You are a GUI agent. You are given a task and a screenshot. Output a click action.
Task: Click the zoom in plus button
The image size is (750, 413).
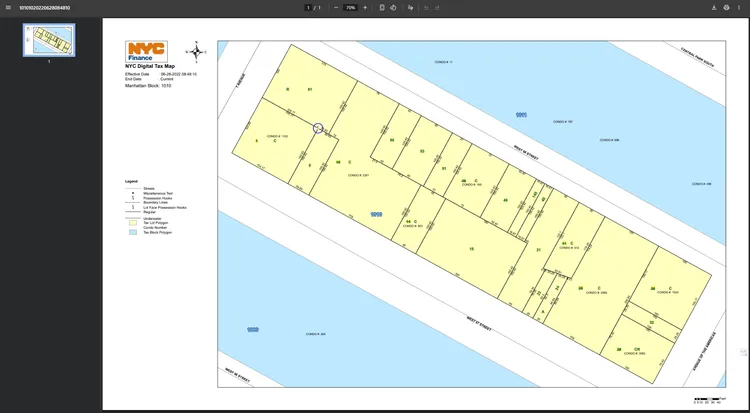[x=365, y=7]
